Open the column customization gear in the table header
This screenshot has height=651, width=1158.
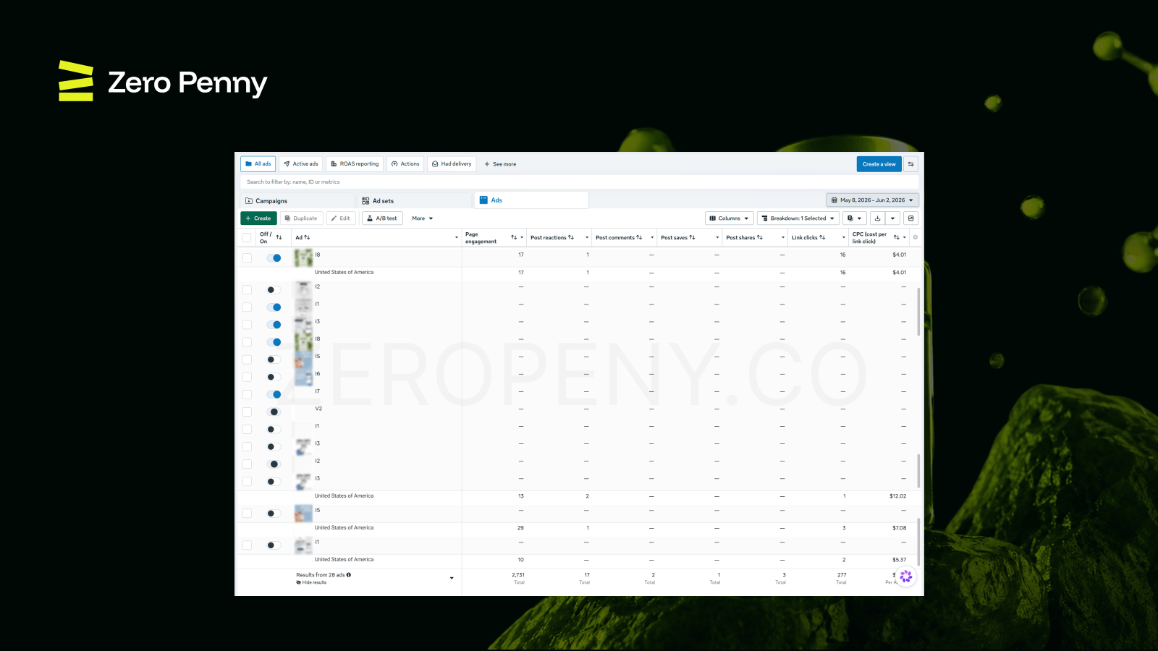tap(915, 237)
